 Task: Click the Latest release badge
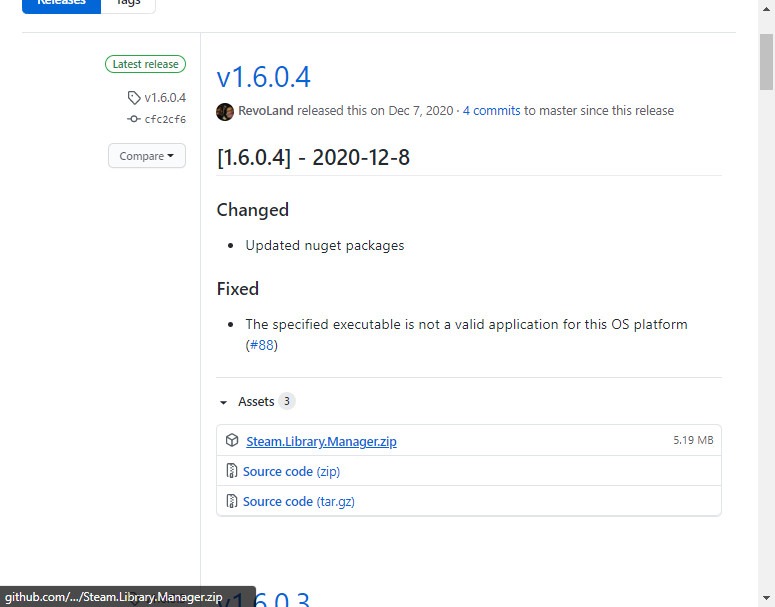tap(145, 64)
